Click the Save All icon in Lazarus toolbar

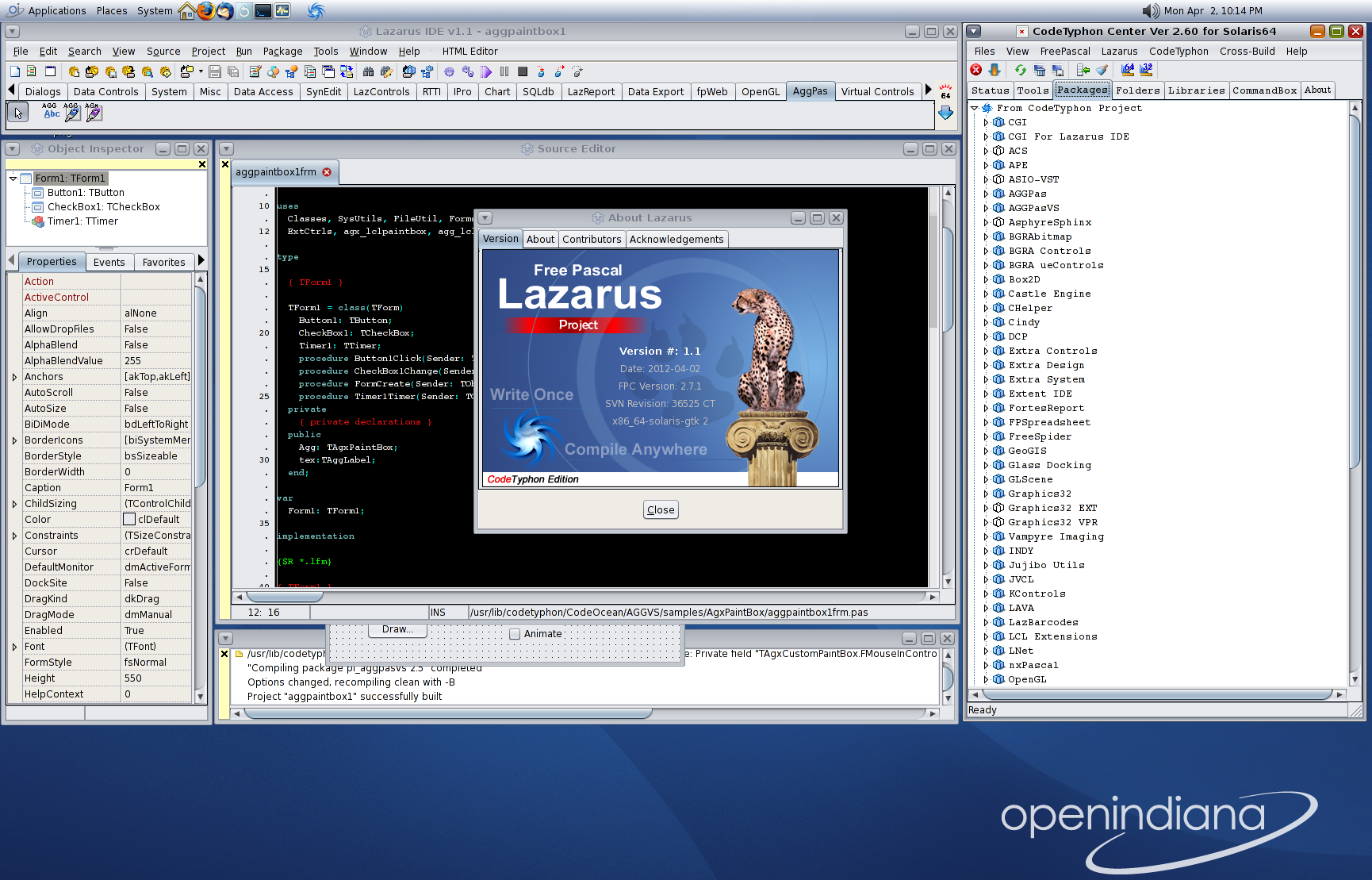click(233, 71)
